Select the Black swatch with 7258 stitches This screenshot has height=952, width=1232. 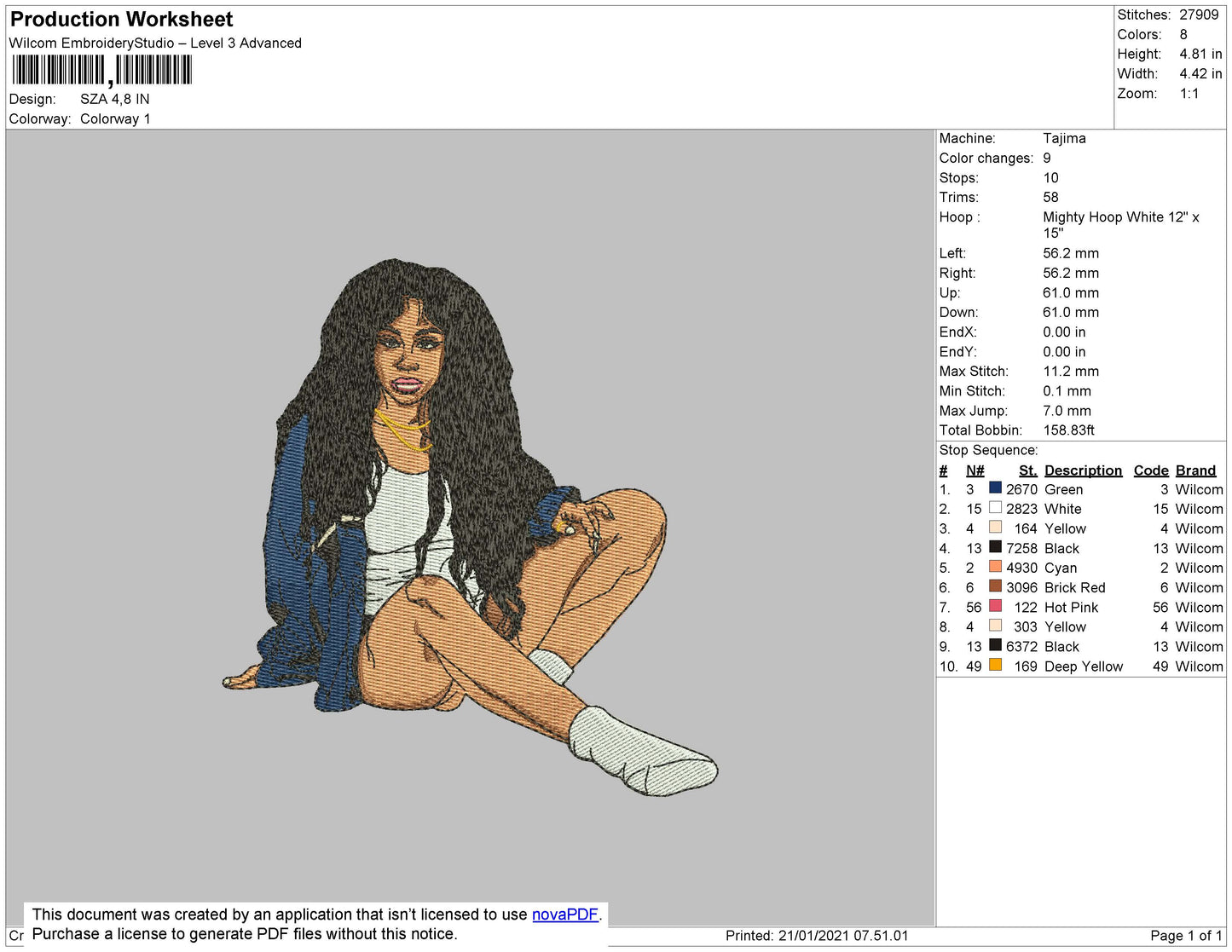point(995,548)
